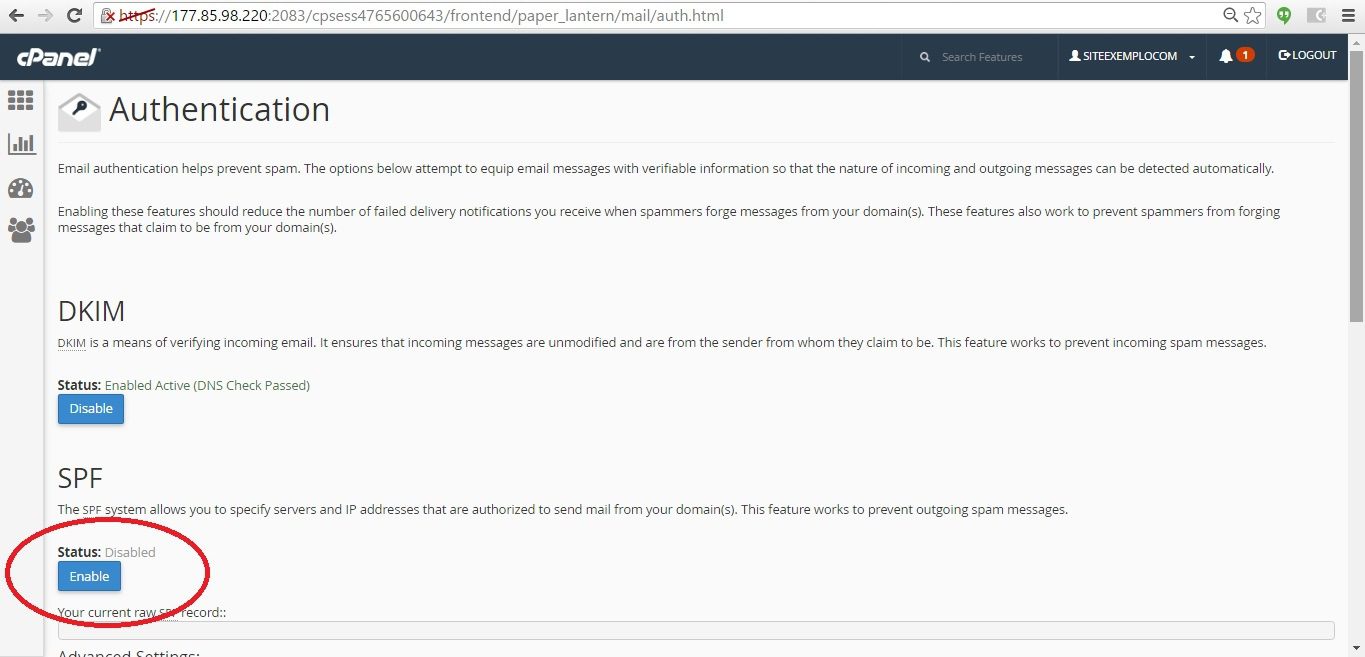The width and height of the screenshot is (1365, 657).
Task: Open the cPanel home grid icon
Action: (x=21, y=100)
